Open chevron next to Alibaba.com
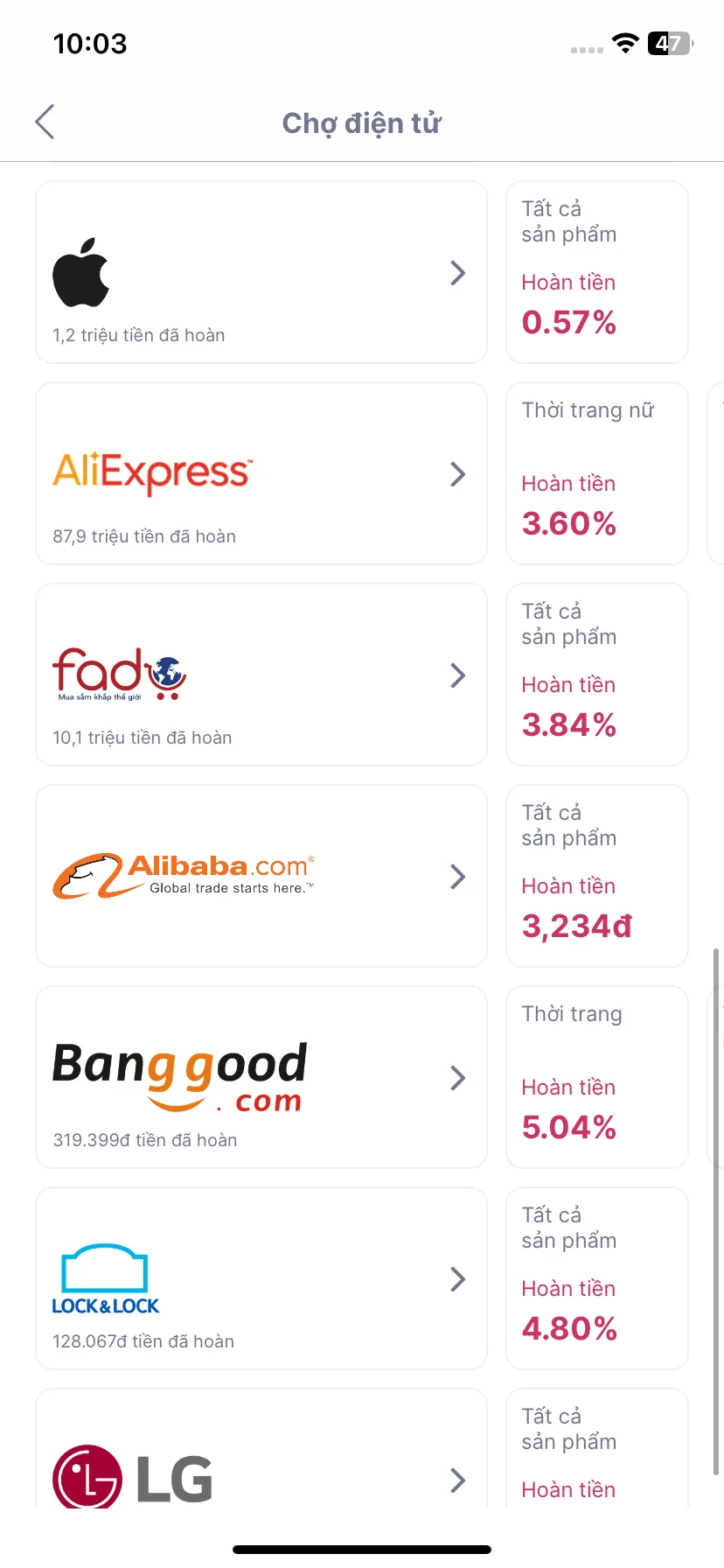The width and height of the screenshot is (724, 1568). [457, 877]
